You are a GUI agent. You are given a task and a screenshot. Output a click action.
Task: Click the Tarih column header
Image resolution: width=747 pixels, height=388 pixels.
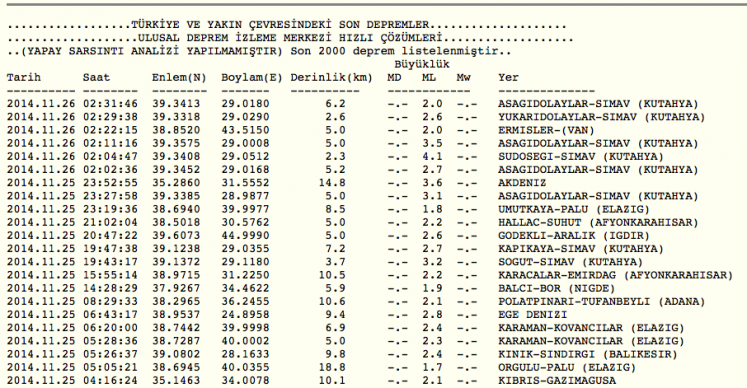pos(24,78)
